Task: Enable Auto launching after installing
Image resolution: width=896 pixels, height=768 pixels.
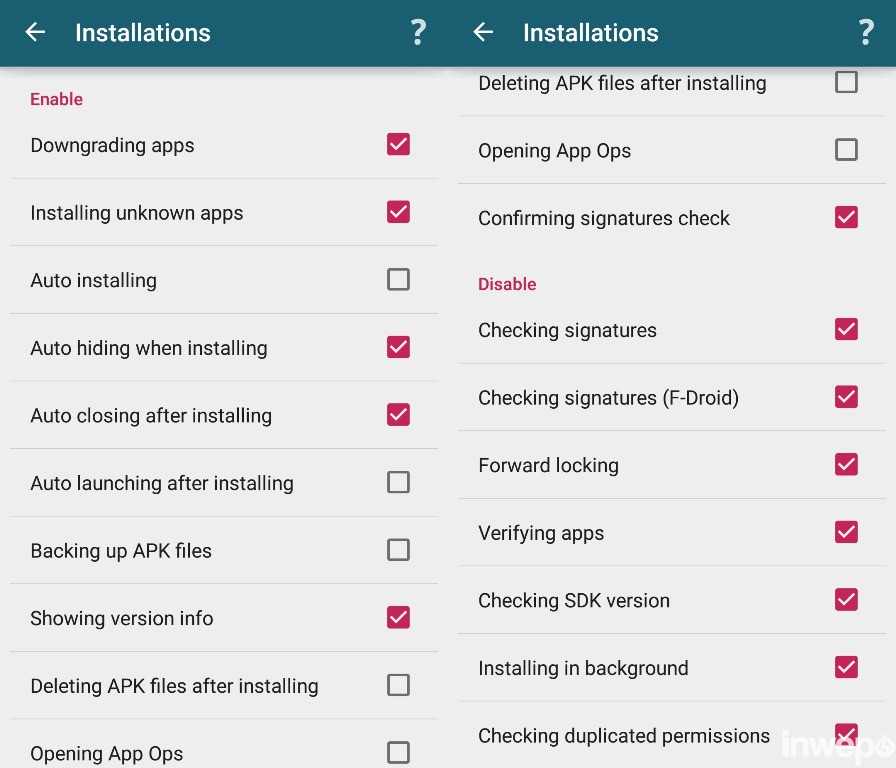Action: (x=398, y=482)
